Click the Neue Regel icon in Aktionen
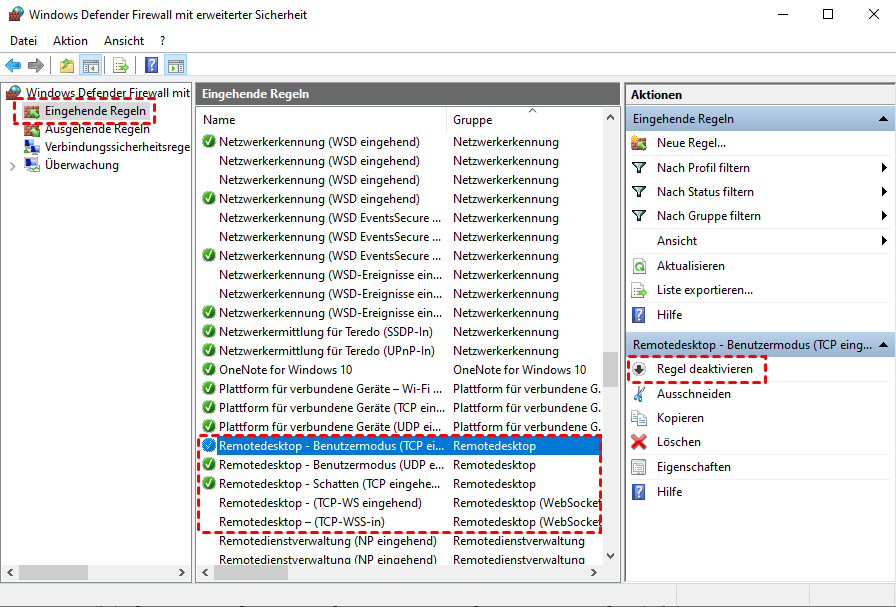This screenshot has height=607, width=896. pyautogui.click(x=639, y=143)
